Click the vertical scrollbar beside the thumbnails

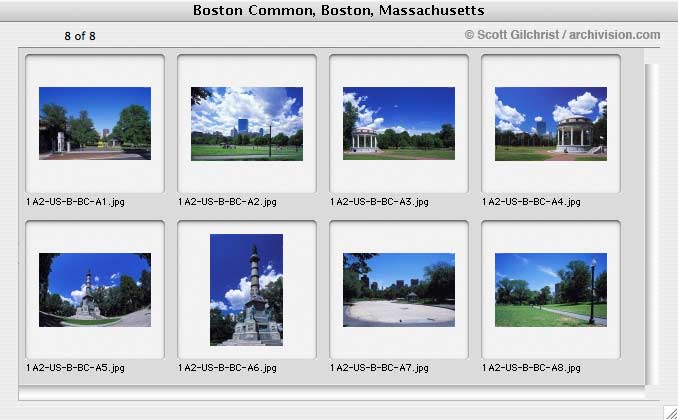651,224
